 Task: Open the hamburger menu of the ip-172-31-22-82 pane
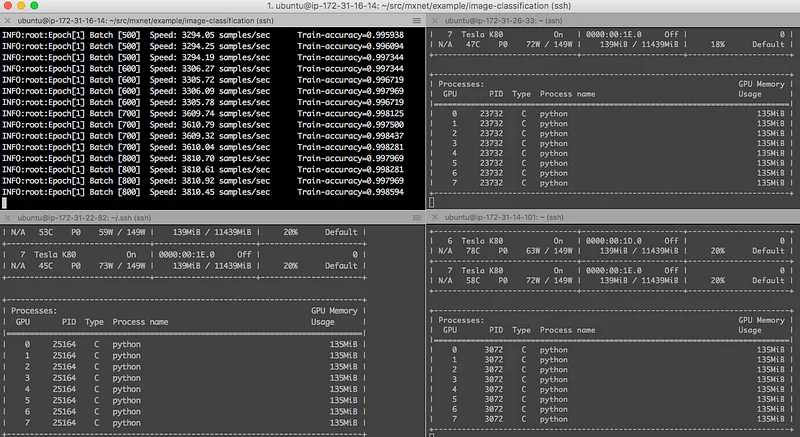pos(417,218)
